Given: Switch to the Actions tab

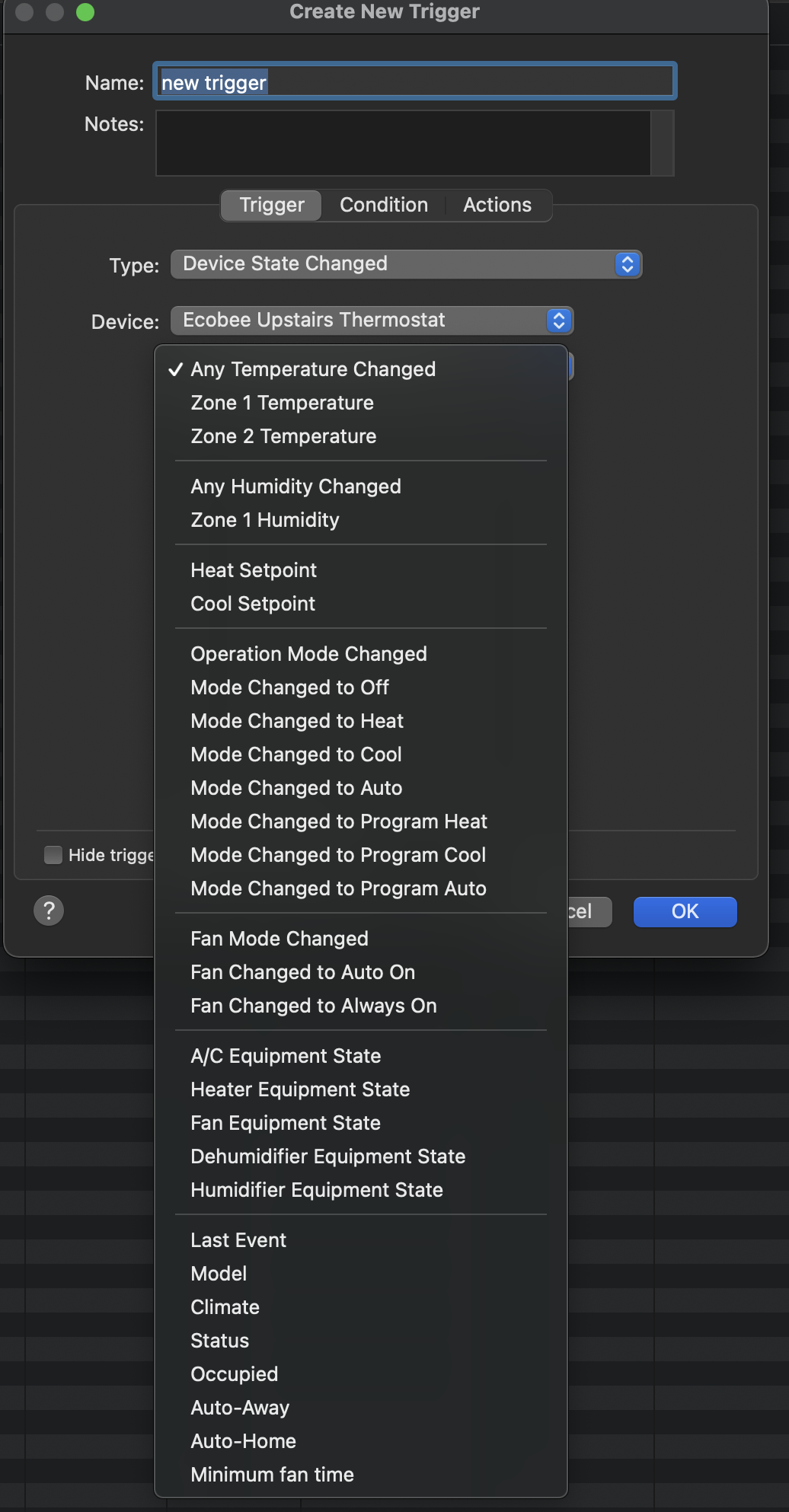Looking at the screenshot, I should 497,205.
